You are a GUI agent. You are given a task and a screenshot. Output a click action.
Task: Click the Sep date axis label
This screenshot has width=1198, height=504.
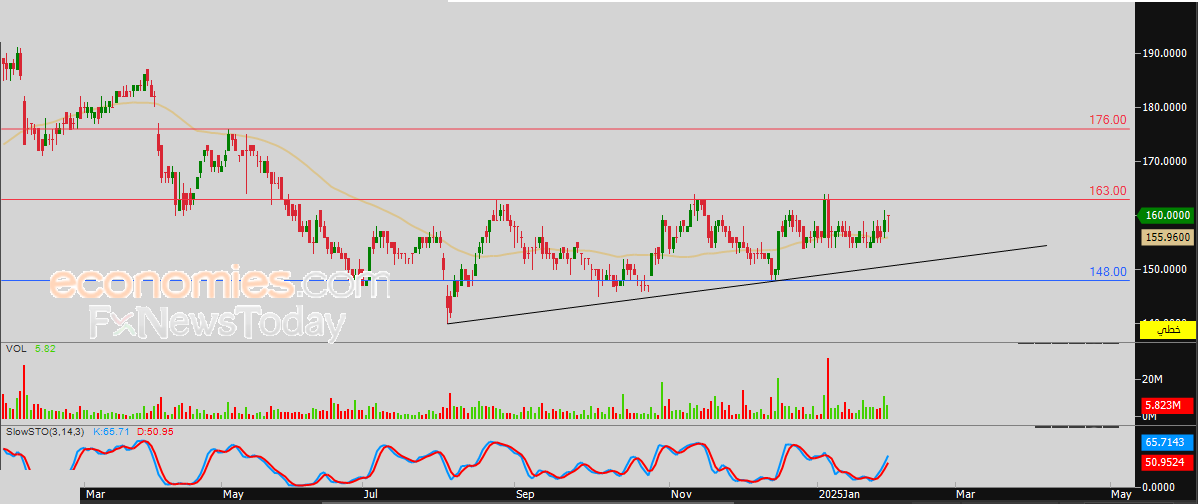(x=524, y=495)
